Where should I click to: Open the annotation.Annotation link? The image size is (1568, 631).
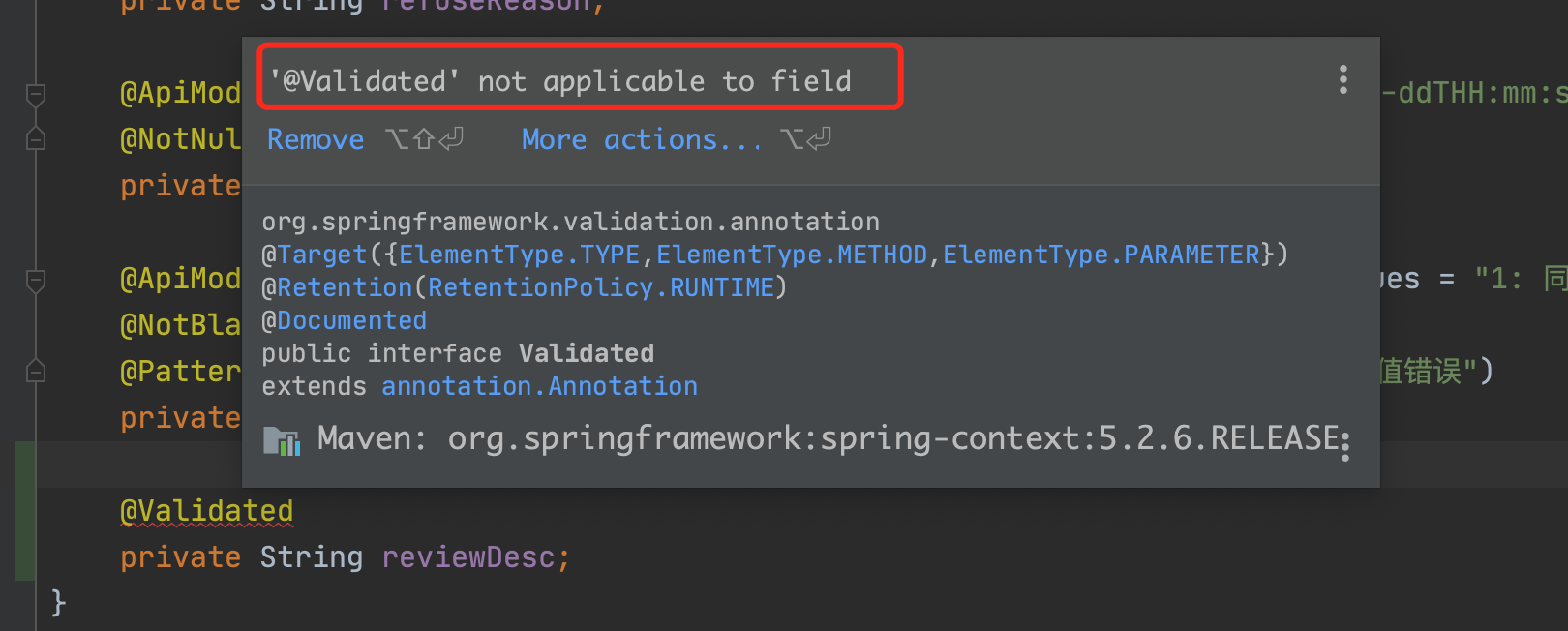tap(540, 386)
